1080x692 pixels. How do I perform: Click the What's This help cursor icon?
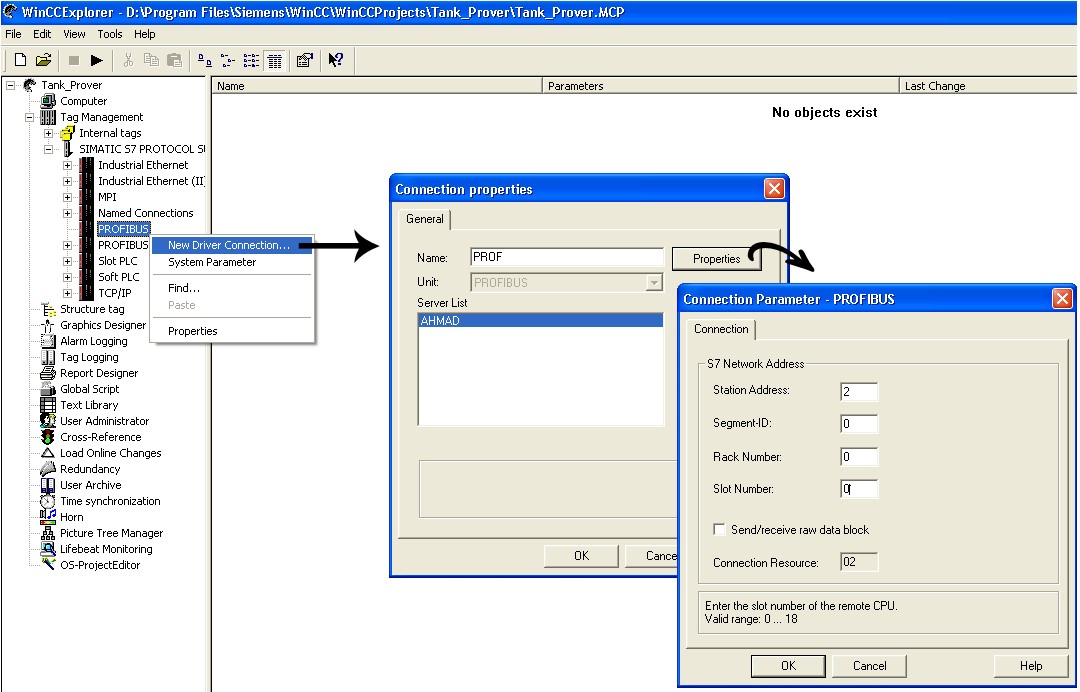pos(335,61)
